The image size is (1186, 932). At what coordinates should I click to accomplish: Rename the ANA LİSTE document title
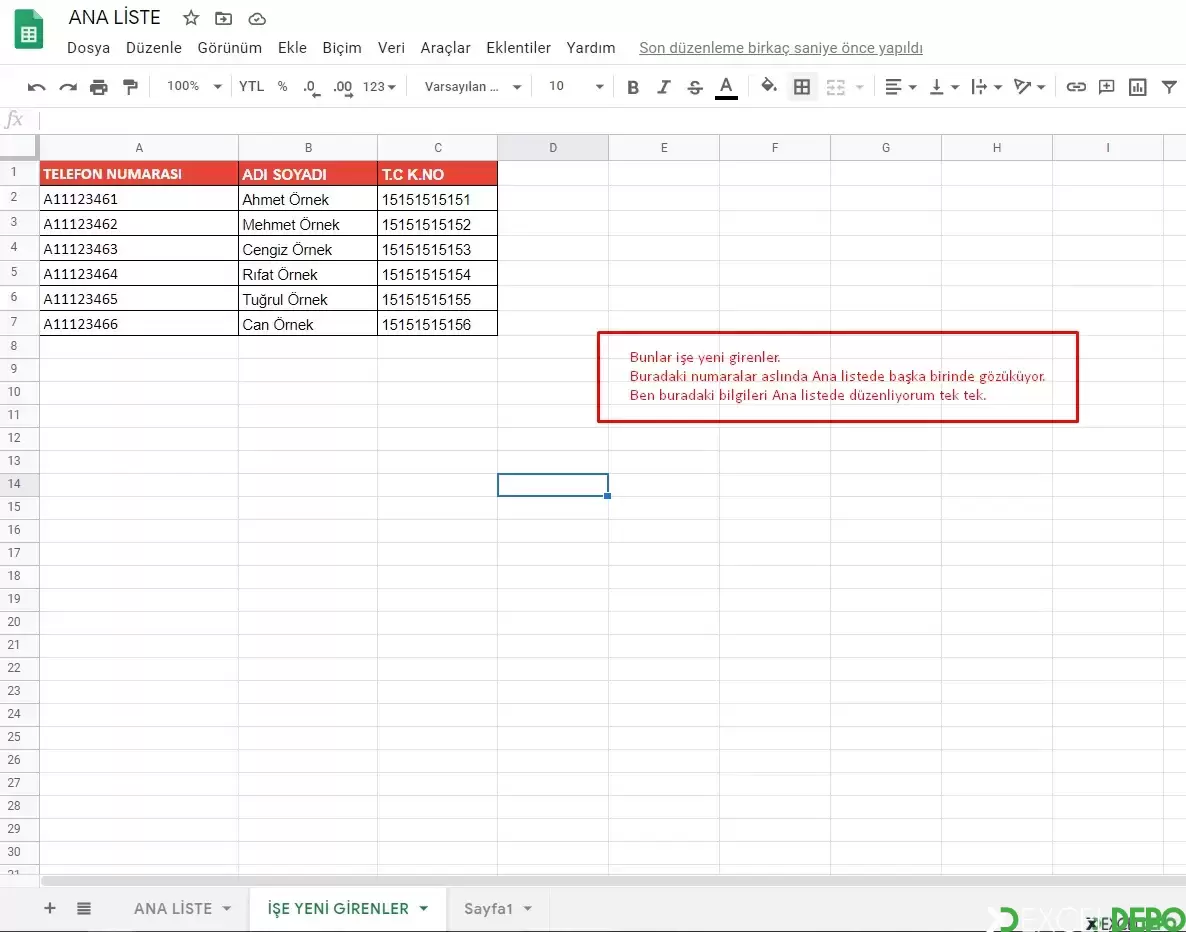pyautogui.click(x=115, y=17)
